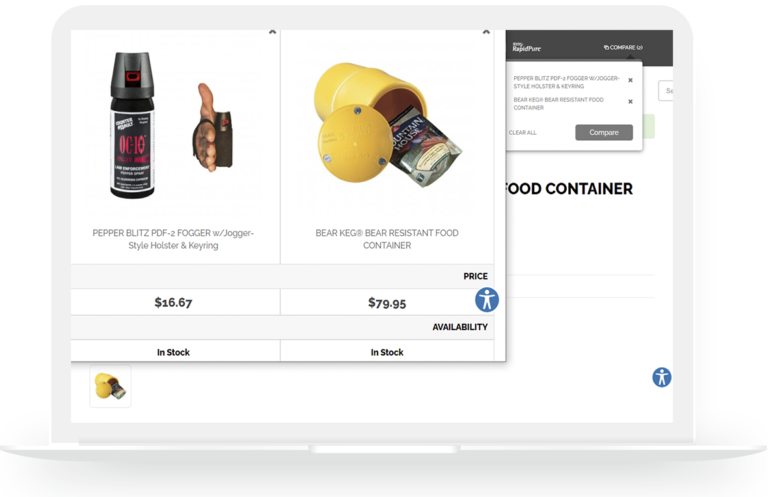The image size is (768, 497).
Task: Remove Bear Keg from compare list
Action: pos(630,102)
